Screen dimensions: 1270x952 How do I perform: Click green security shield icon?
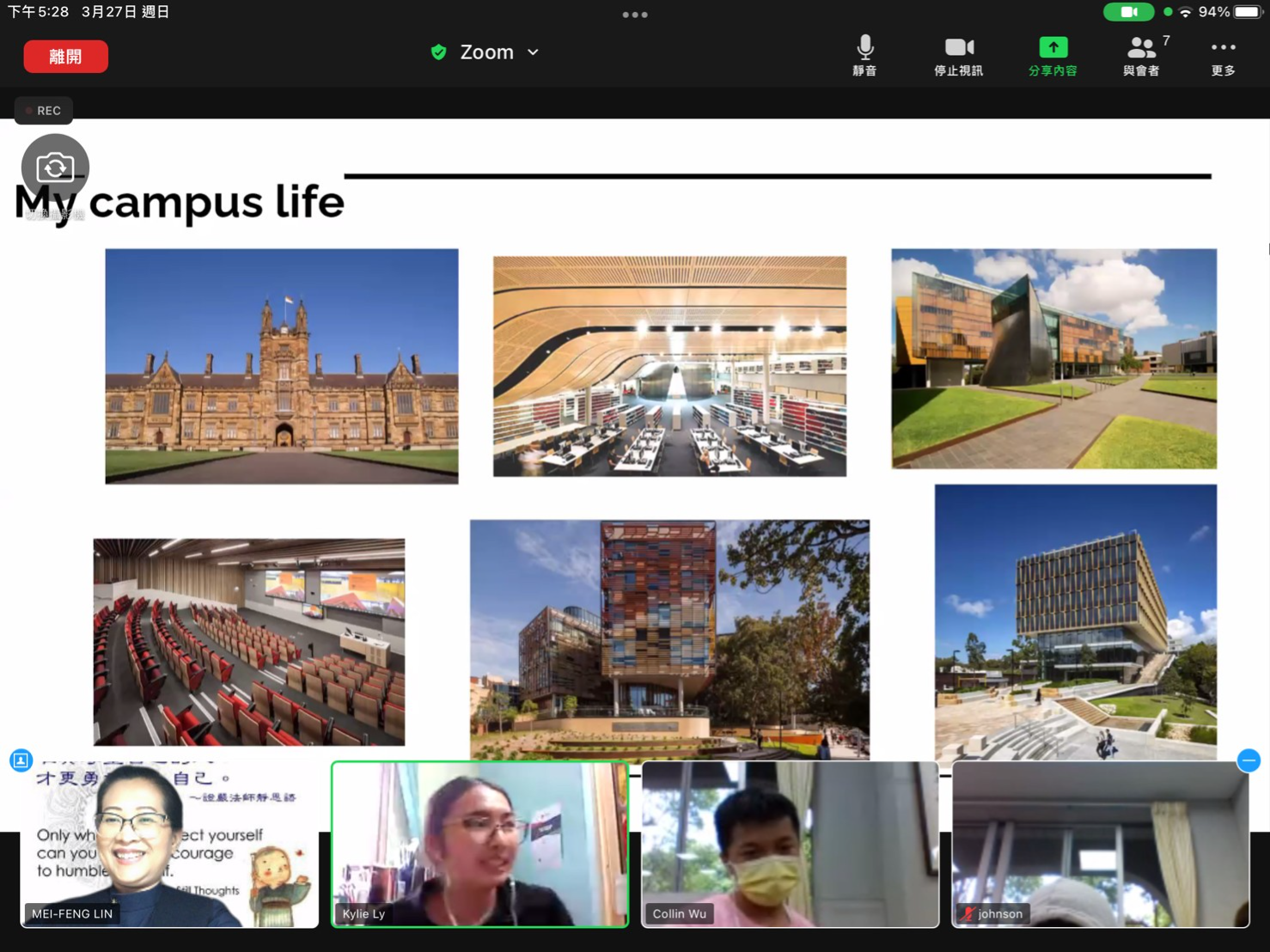(439, 52)
